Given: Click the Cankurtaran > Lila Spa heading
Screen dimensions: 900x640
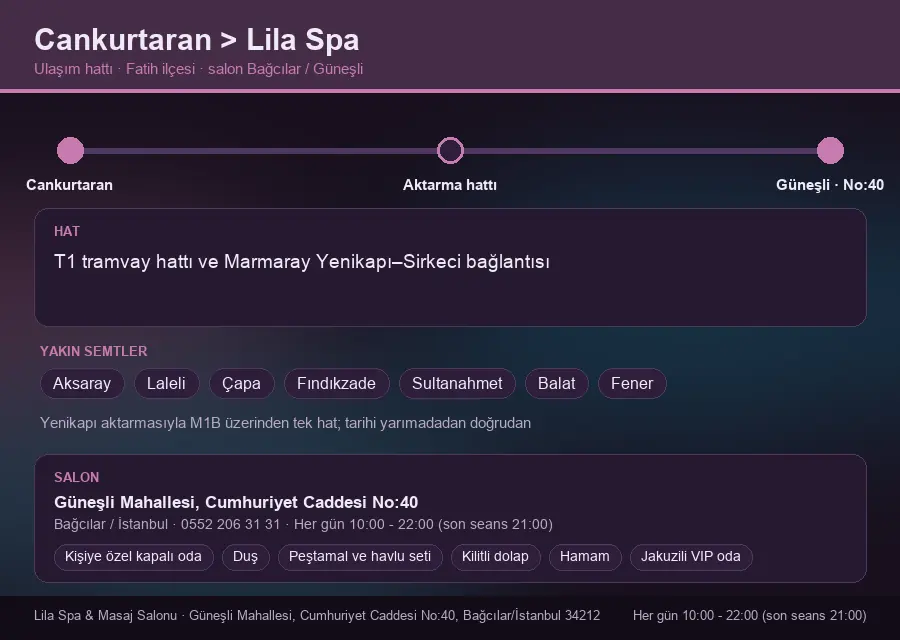Looking at the screenshot, I should coord(197,40).
